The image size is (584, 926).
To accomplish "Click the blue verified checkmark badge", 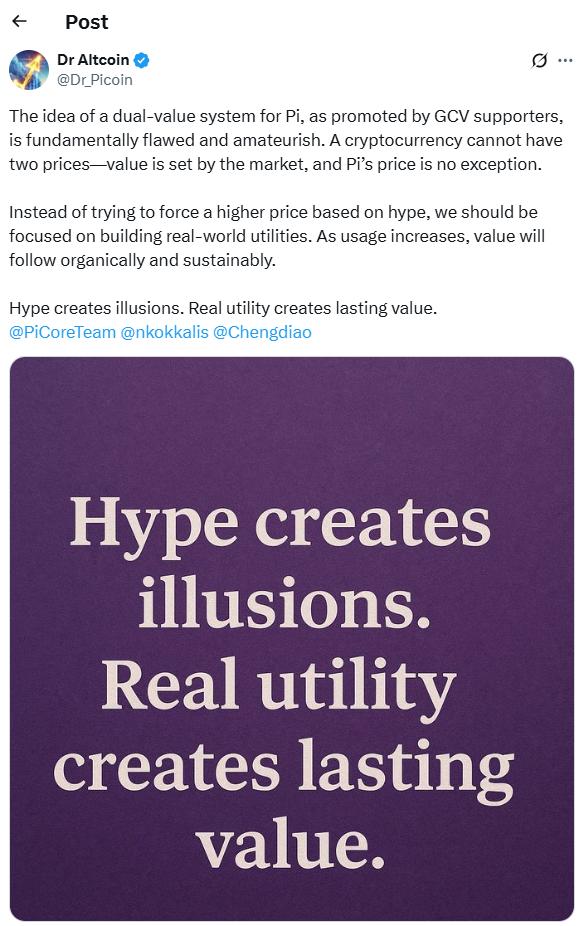I will tap(141, 60).
